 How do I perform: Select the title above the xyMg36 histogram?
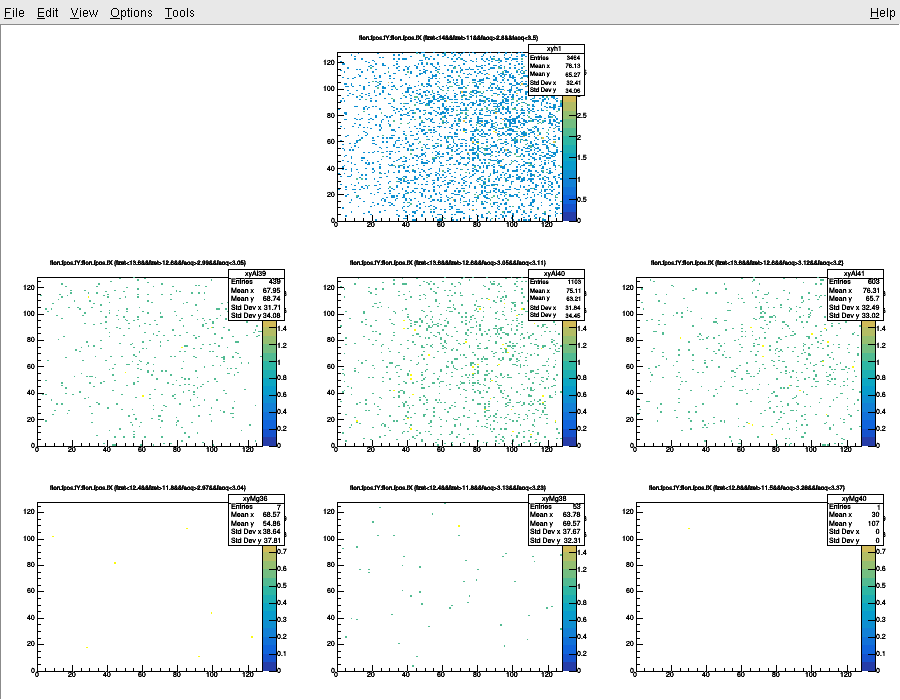(148, 488)
